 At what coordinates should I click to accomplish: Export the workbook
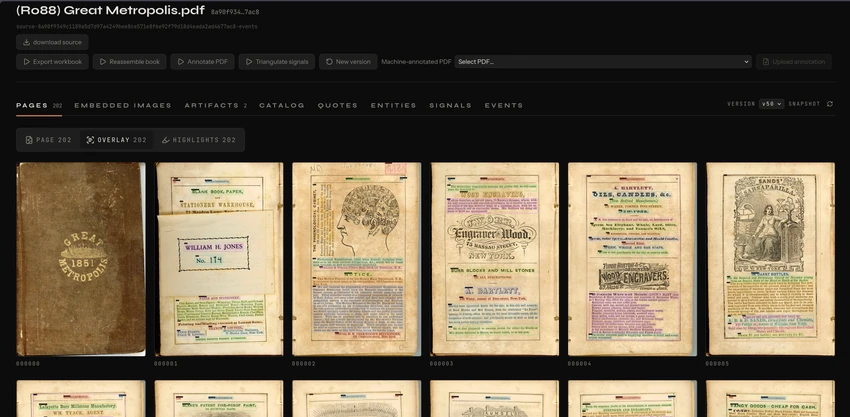[52, 62]
